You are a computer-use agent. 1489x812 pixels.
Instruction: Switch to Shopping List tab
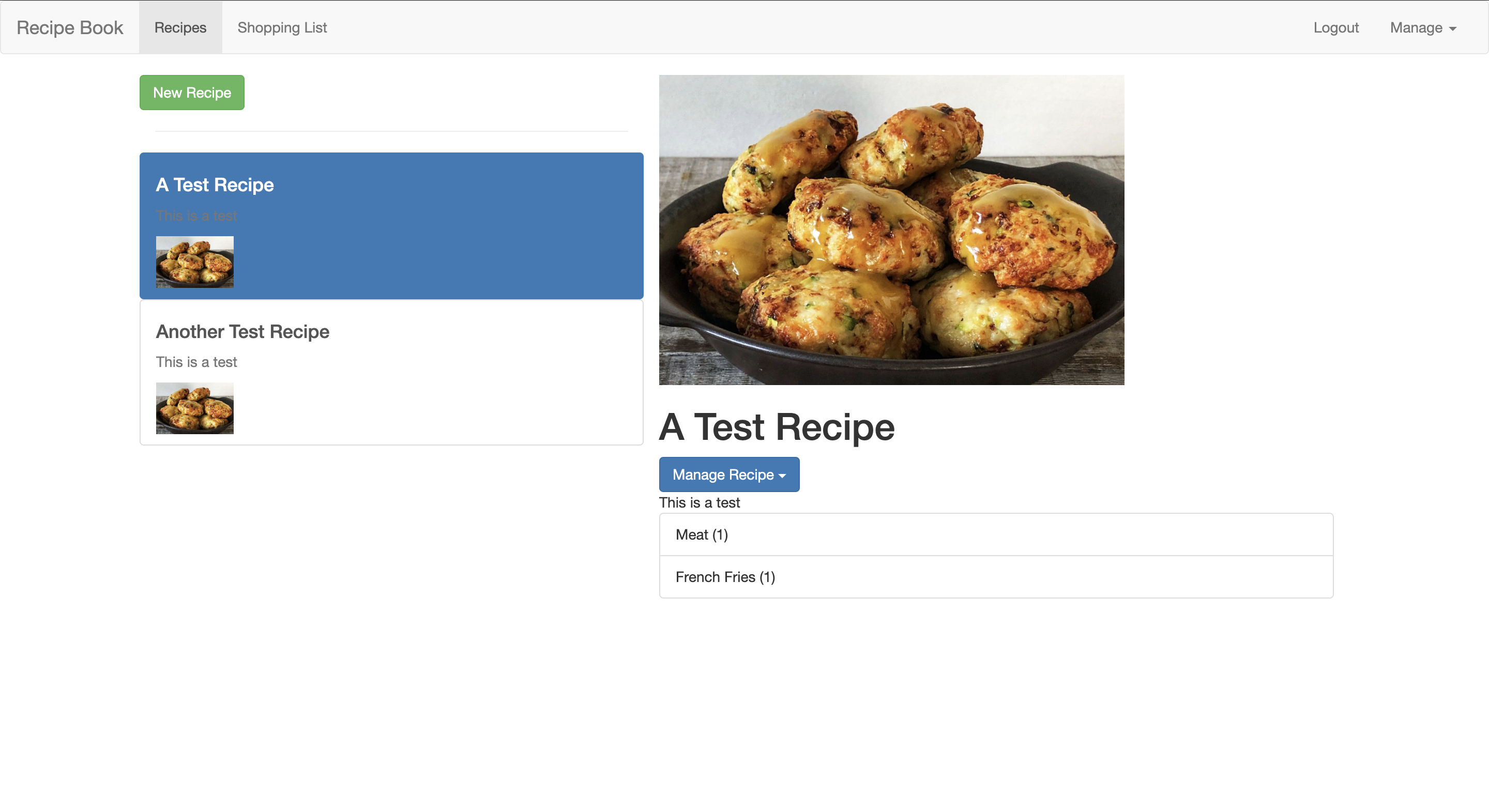(x=282, y=28)
